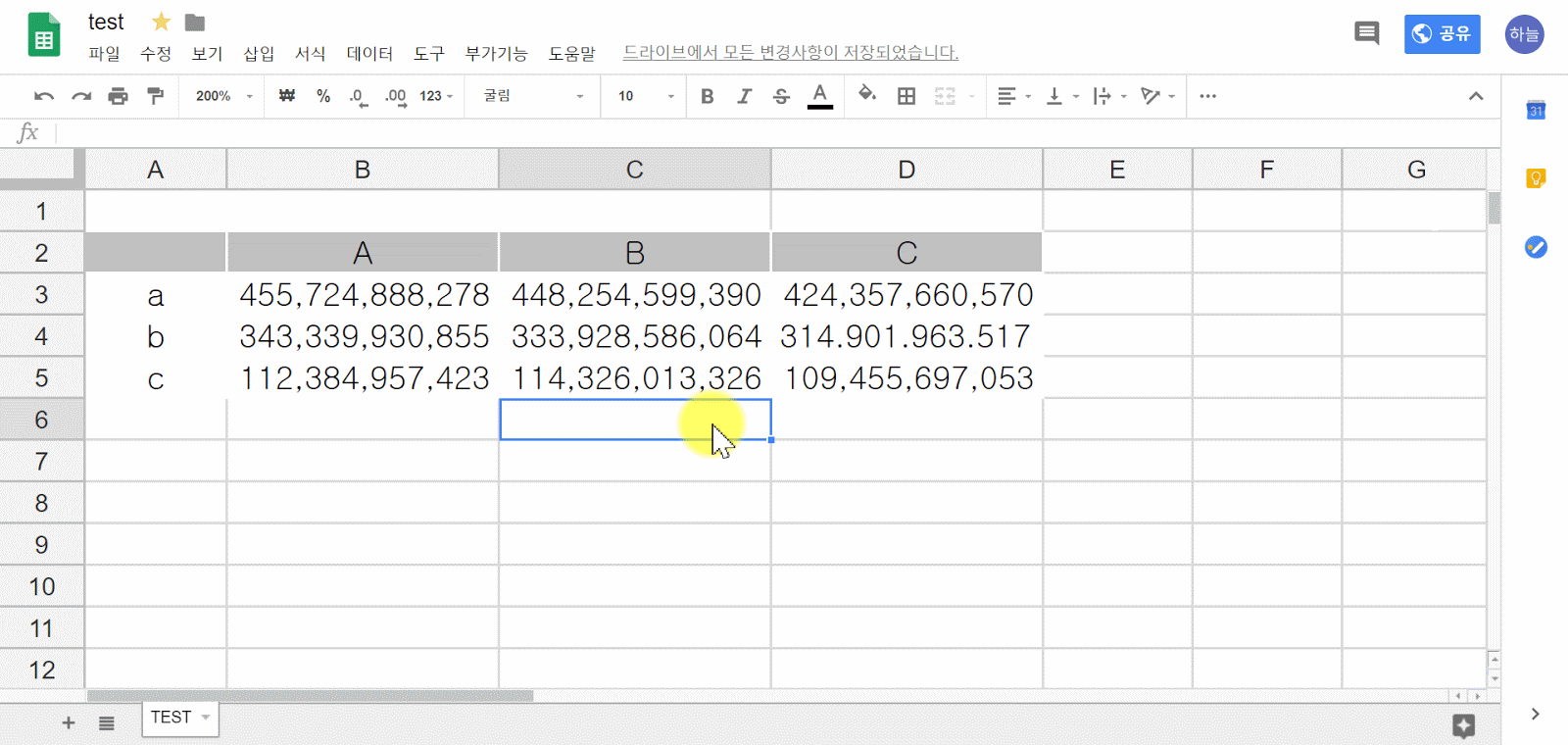Toggle bold formatting
Image resolution: width=1568 pixels, height=745 pixels.
point(708,96)
